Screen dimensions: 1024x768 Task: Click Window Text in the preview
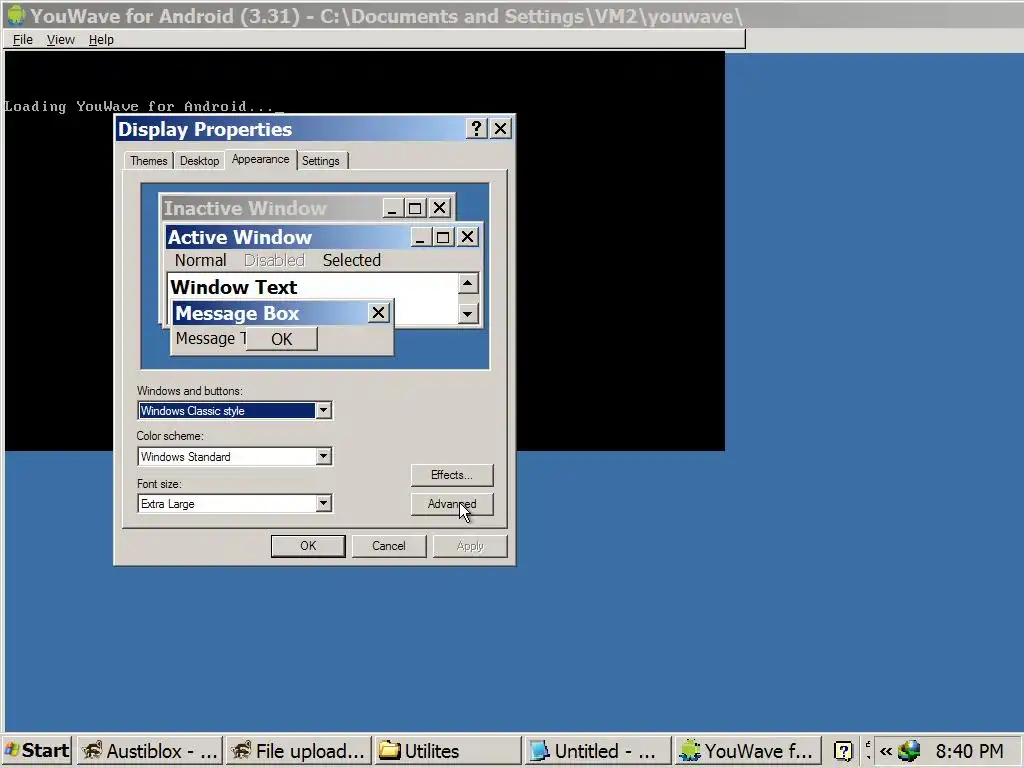tap(234, 287)
